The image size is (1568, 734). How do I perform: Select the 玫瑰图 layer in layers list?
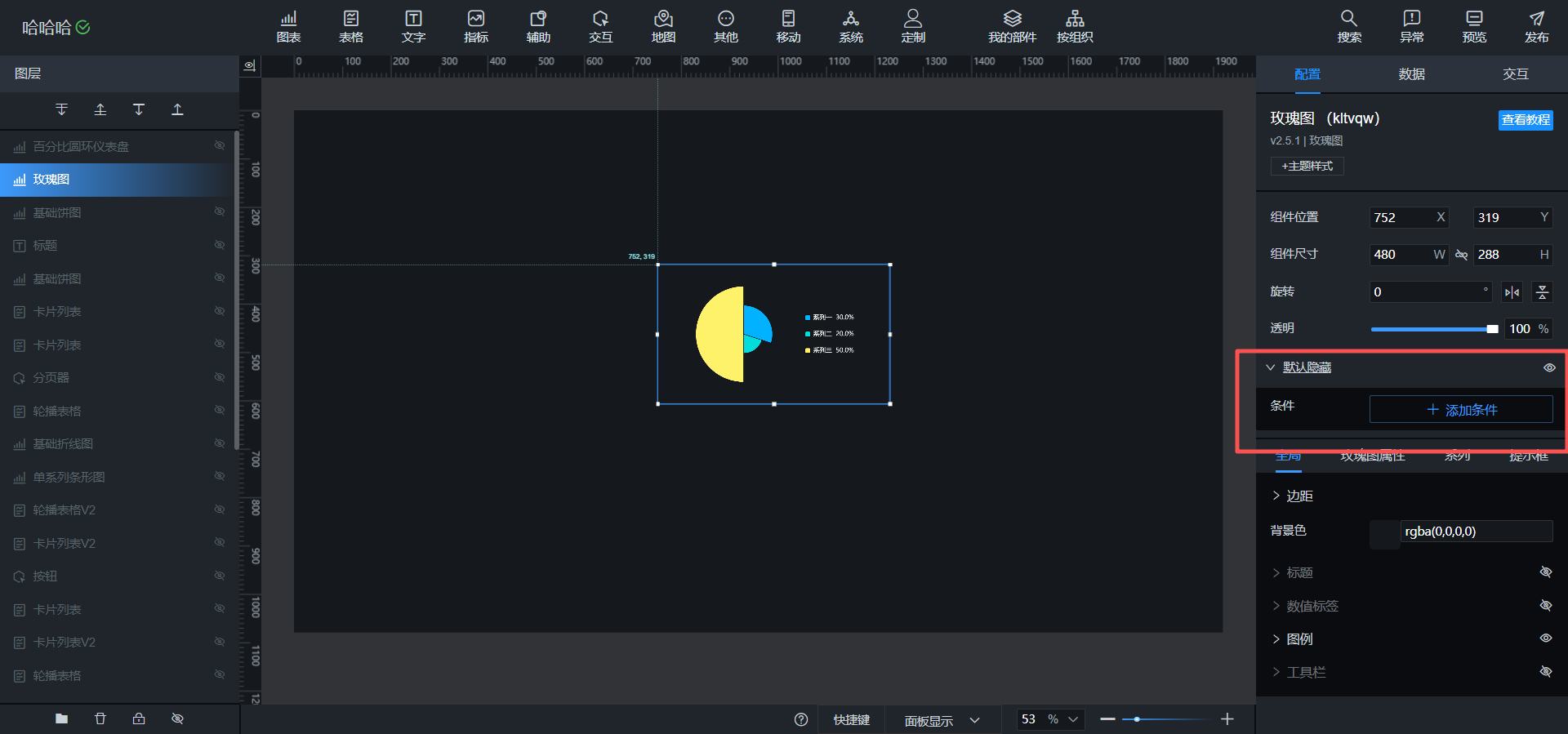click(118, 180)
